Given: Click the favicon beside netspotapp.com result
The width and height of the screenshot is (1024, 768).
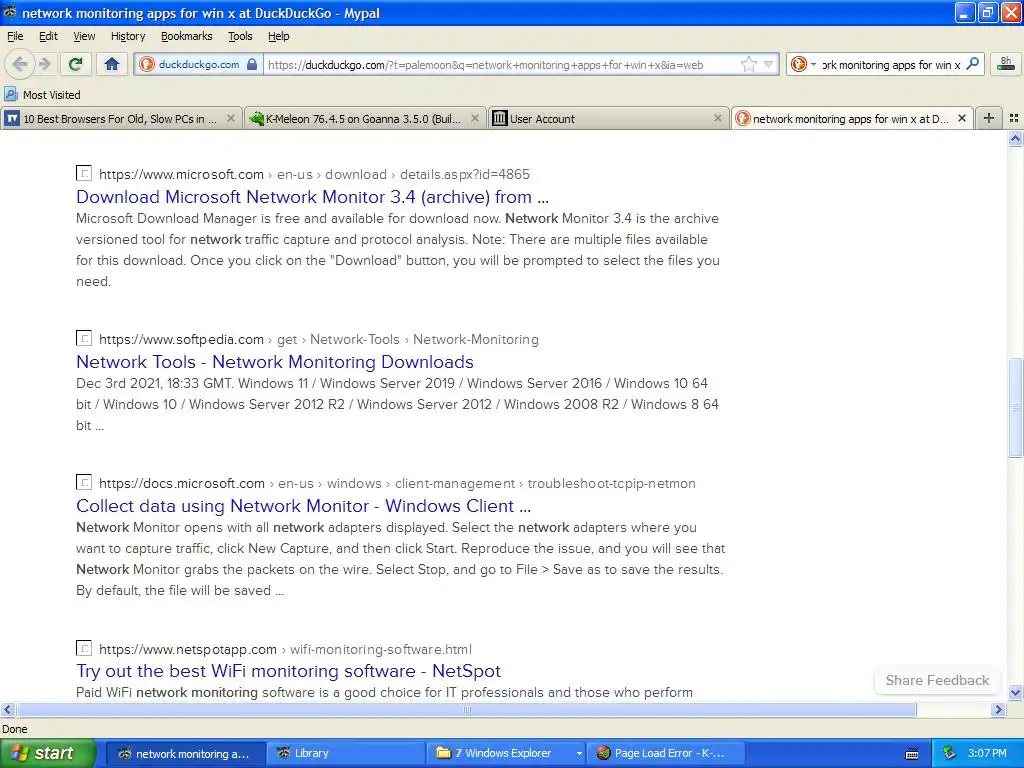Looking at the screenshot, I should pos(84,648).
